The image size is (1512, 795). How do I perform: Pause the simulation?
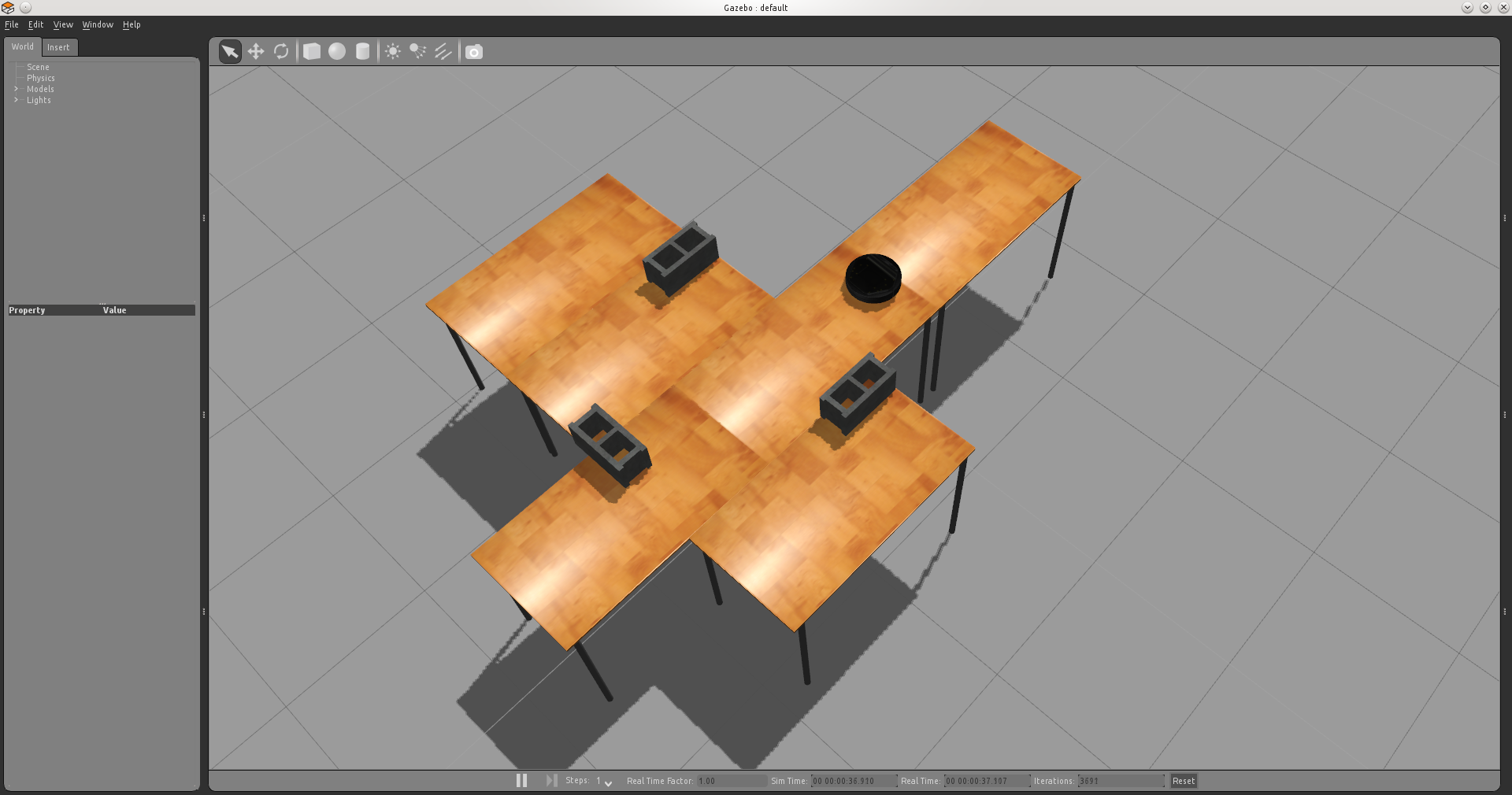click(x=521, y=780)
